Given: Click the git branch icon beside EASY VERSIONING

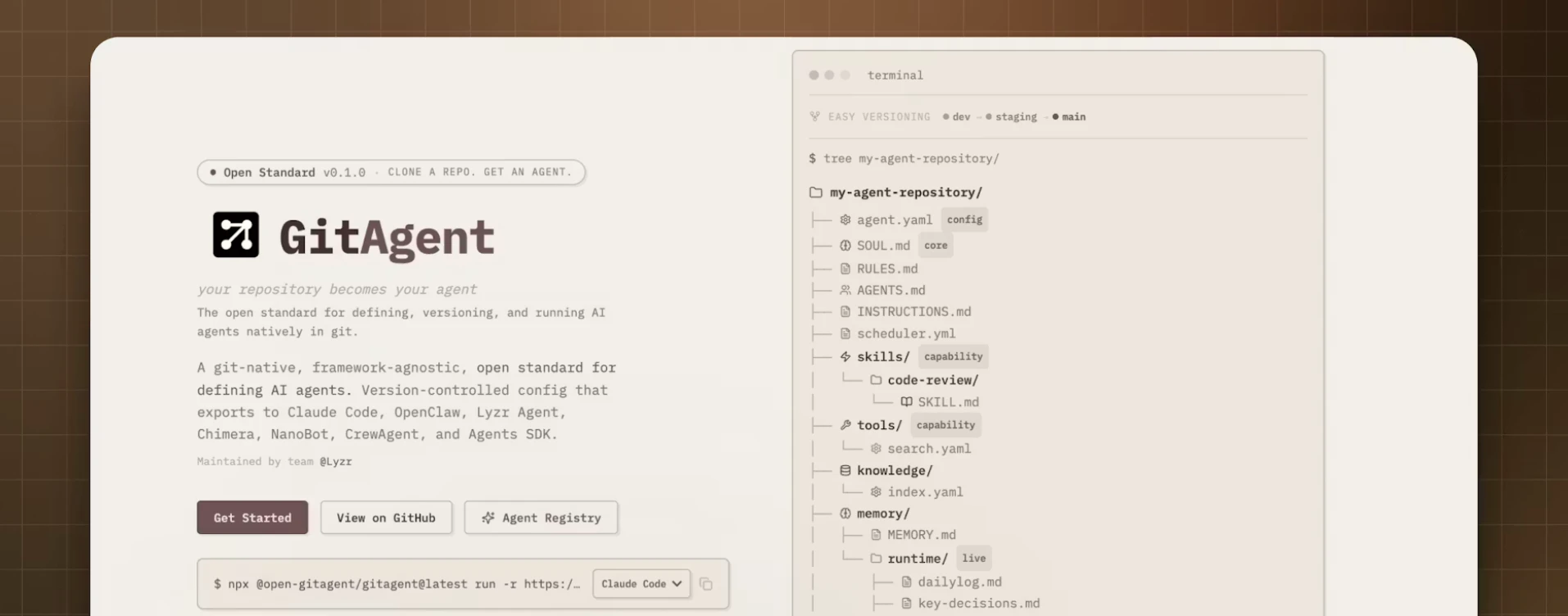Looking at the screenshot, I should [x=814, y=116].
